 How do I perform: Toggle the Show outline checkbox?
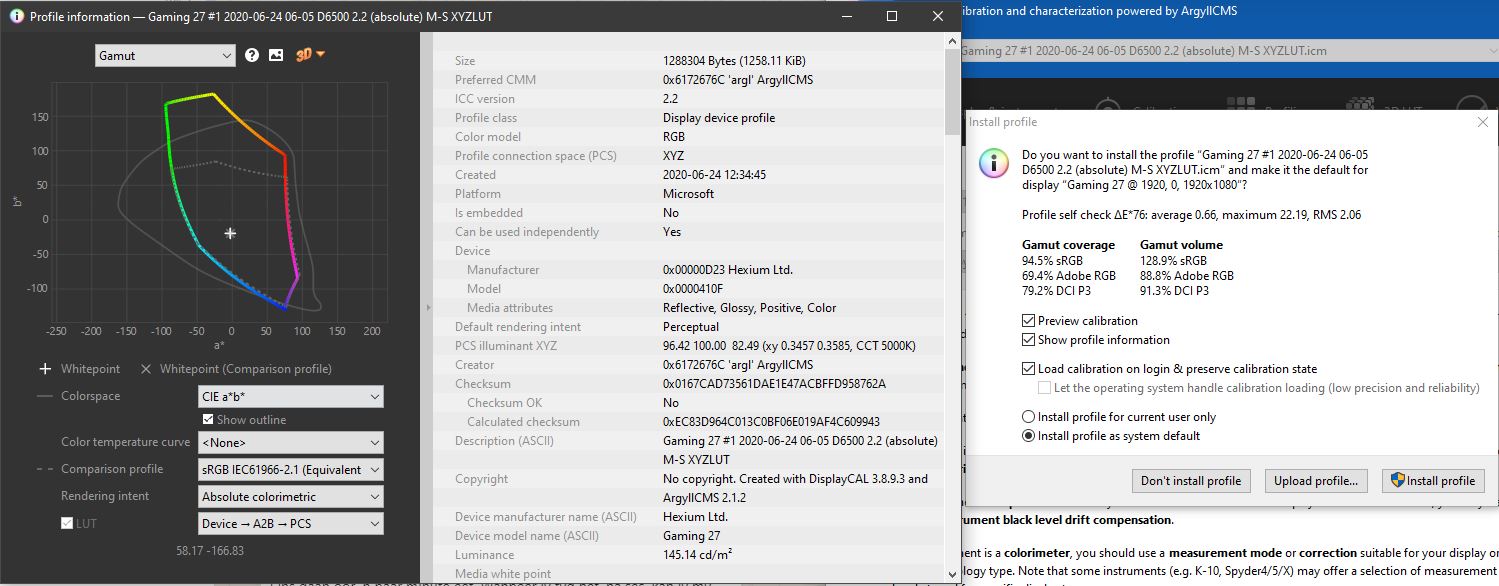click(x=208, y=420)
